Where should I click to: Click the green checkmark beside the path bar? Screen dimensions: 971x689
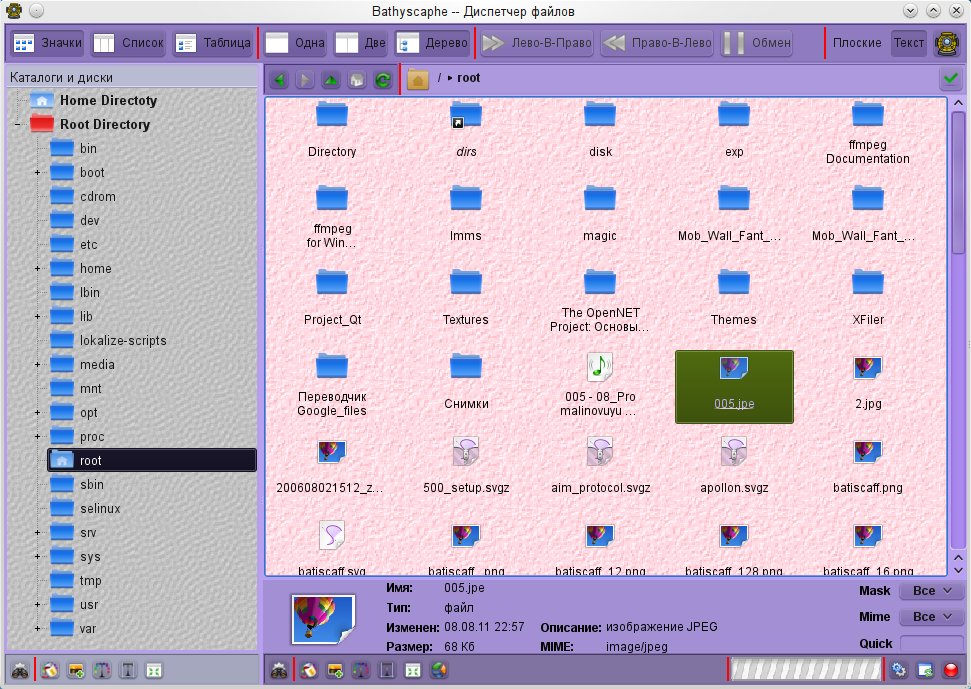click(951, 79)
